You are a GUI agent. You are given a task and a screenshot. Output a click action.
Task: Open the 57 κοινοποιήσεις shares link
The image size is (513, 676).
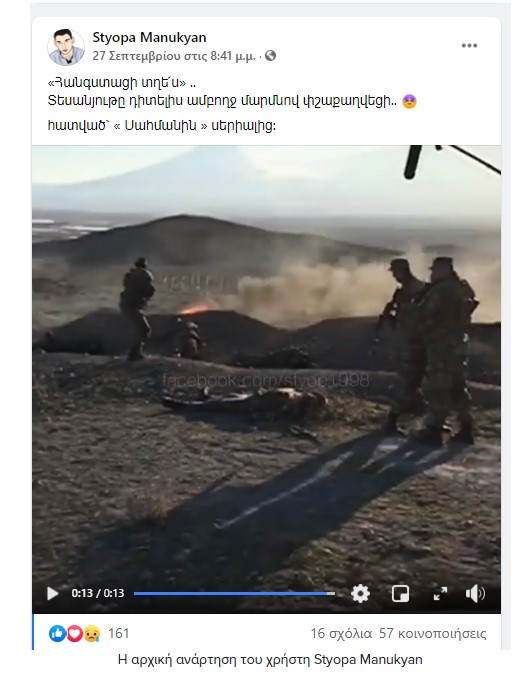click(x=432, y=633)
